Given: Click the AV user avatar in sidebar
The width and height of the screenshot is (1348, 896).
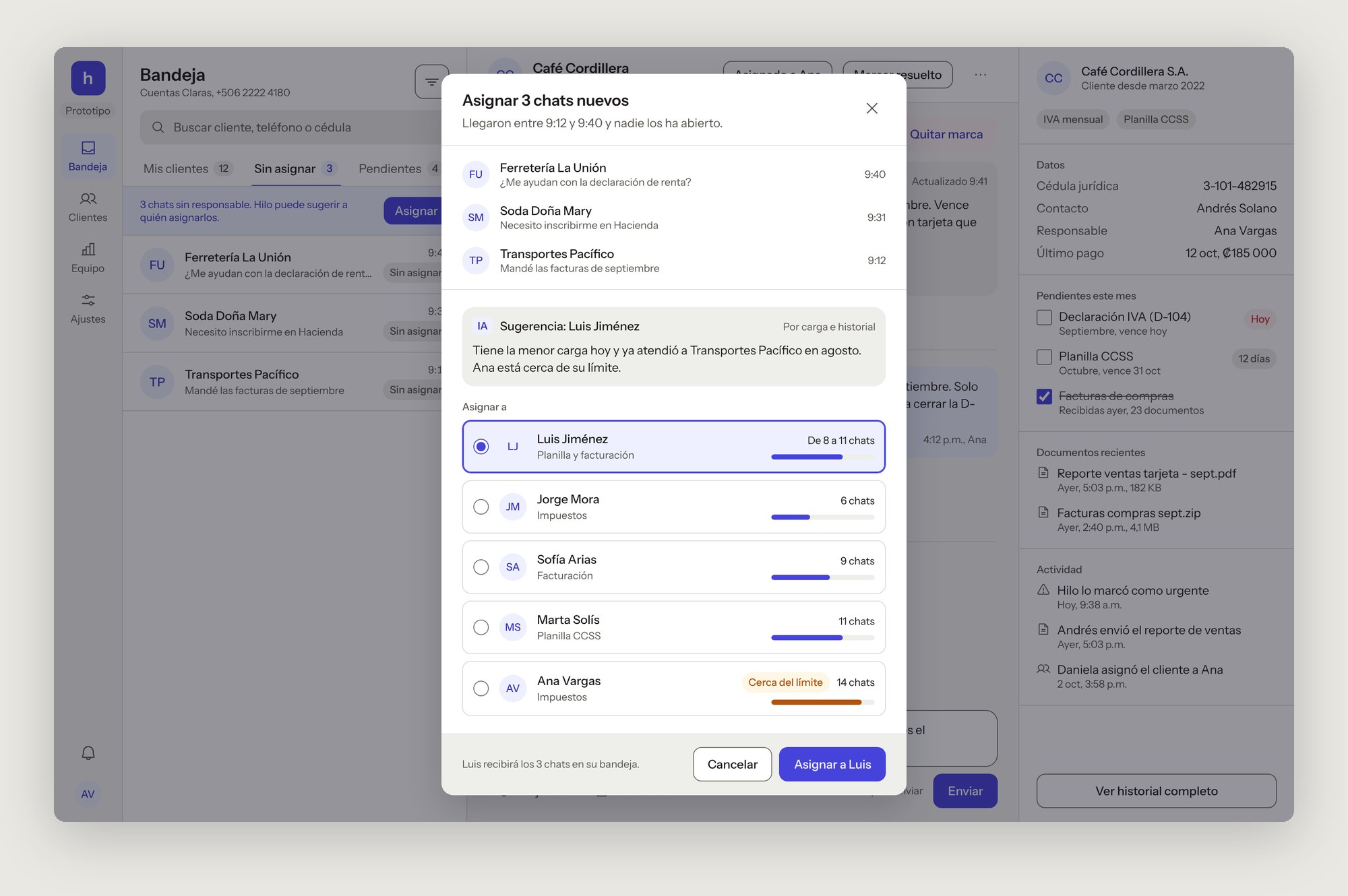Looking at the screenshot, I should tap(88, 794).
